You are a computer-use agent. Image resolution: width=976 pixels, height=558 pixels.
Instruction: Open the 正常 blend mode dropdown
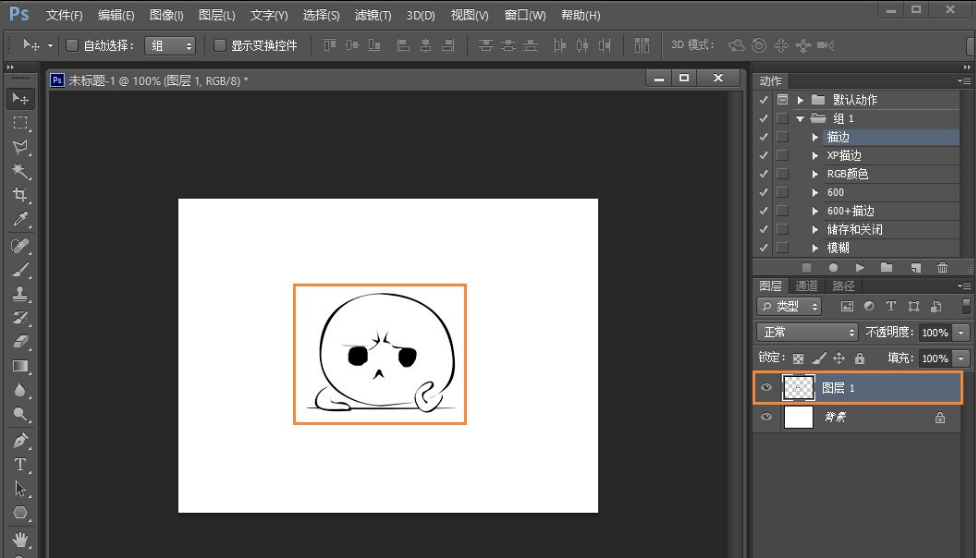pos(808,332)
